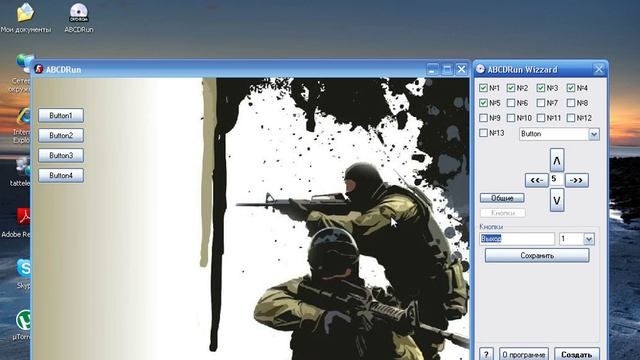Click the down arrow V button
This screenshot has height=360, width=640.
pyautogui.click(x=557, y=200)
